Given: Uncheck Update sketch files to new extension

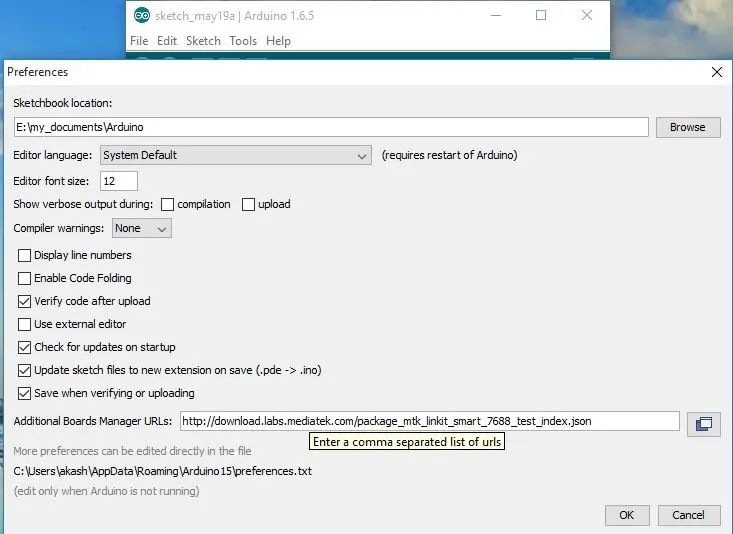Looking at the screenshot, I should [x=24, y=370].
